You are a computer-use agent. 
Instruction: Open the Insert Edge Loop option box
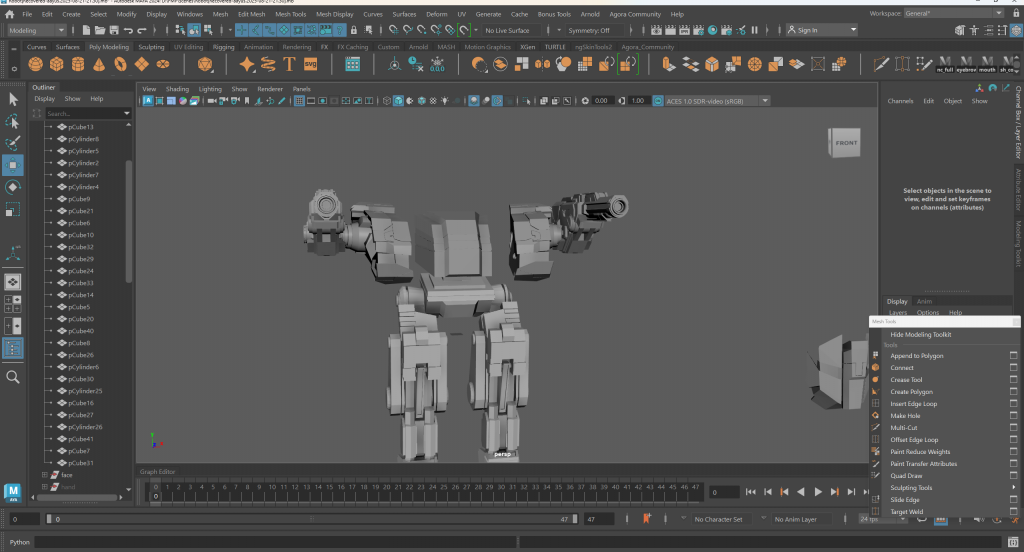tap(1013, 404)
